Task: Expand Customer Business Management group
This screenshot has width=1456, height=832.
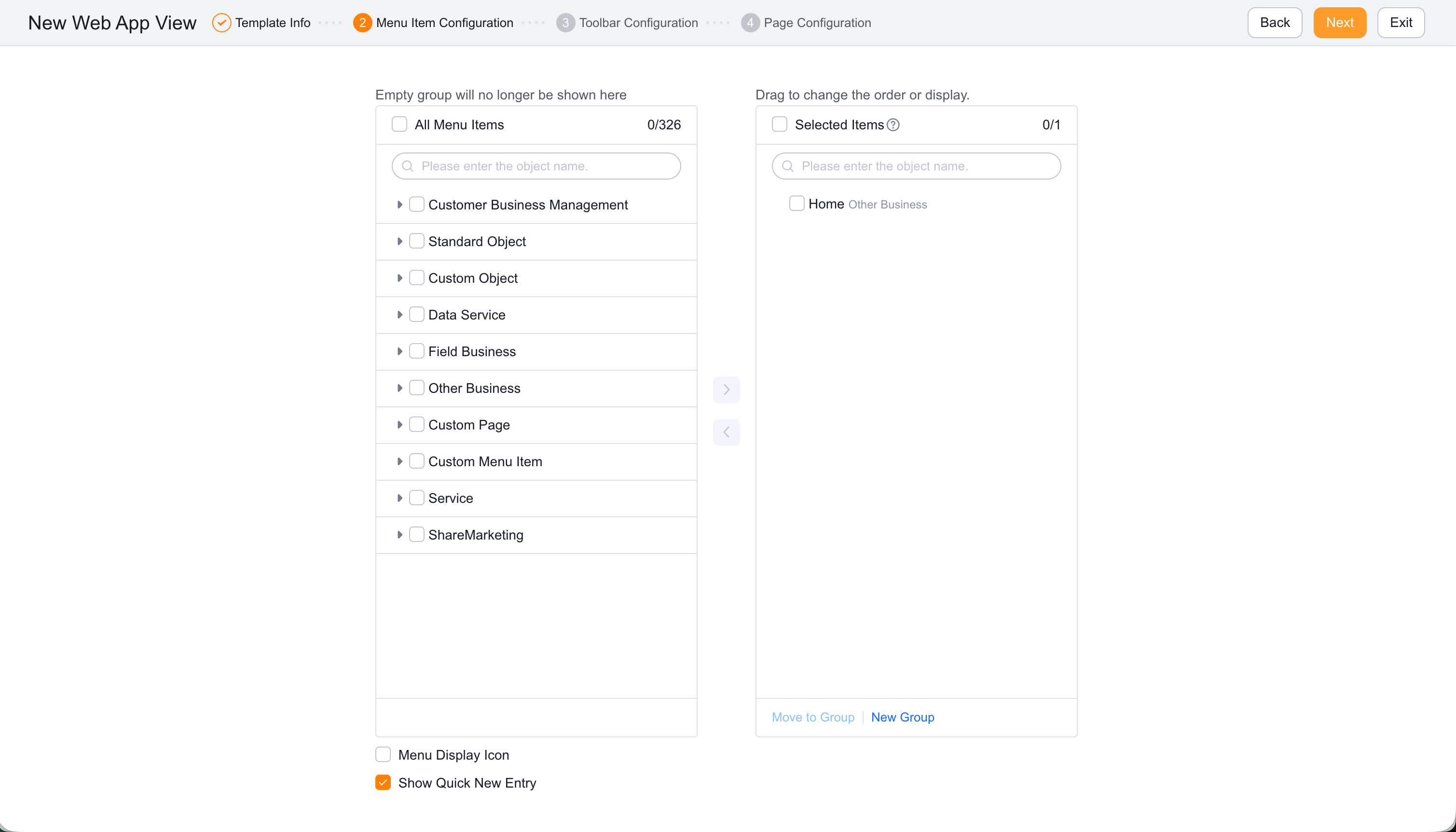Action: [399, 205]
